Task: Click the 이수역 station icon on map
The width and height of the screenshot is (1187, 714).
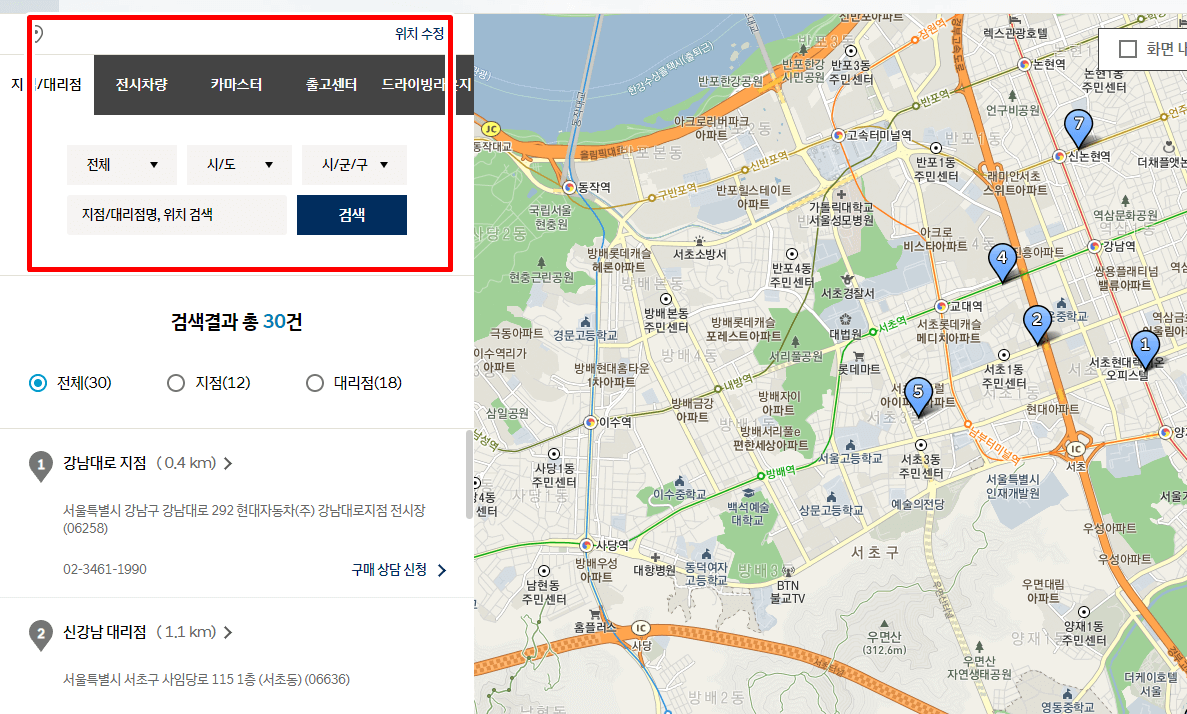Action: 590,422
